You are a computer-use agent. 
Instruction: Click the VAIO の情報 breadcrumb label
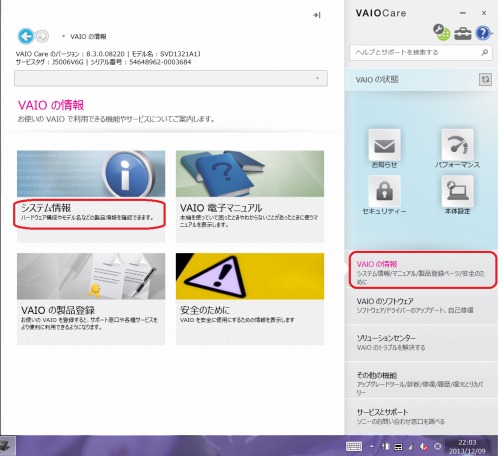88,36
